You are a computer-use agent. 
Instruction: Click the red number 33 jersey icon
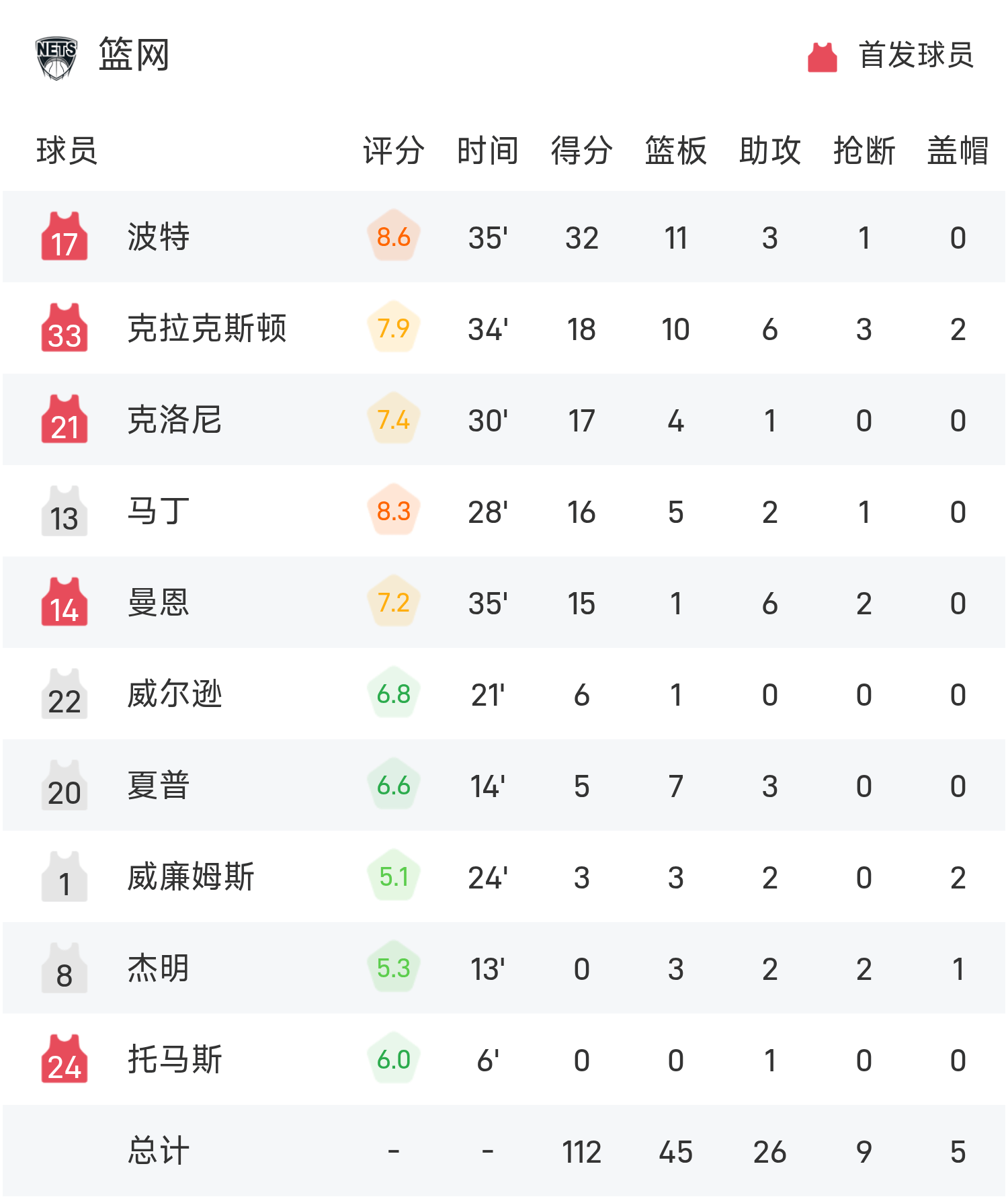tap(65, 328)
